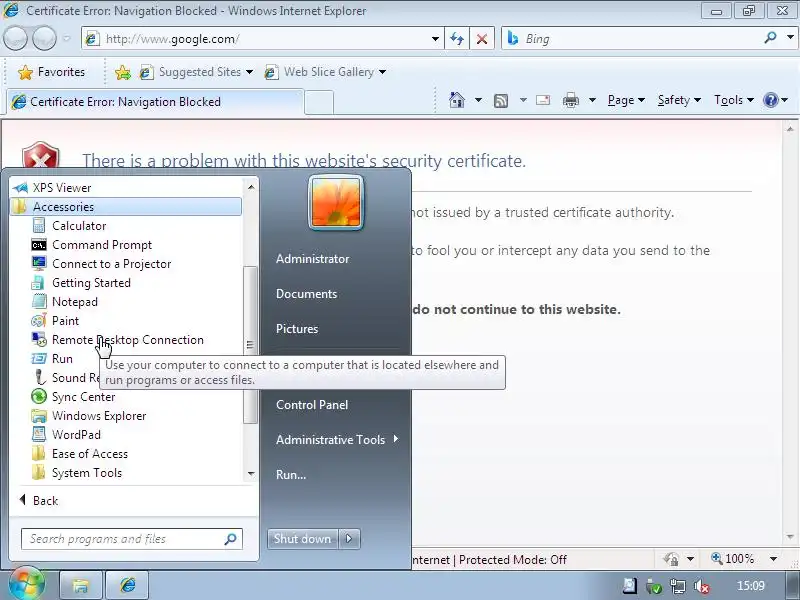800x600 pixels.
Task: Click the Read Mail toolbar icon
Action: (x=543, y=100)
